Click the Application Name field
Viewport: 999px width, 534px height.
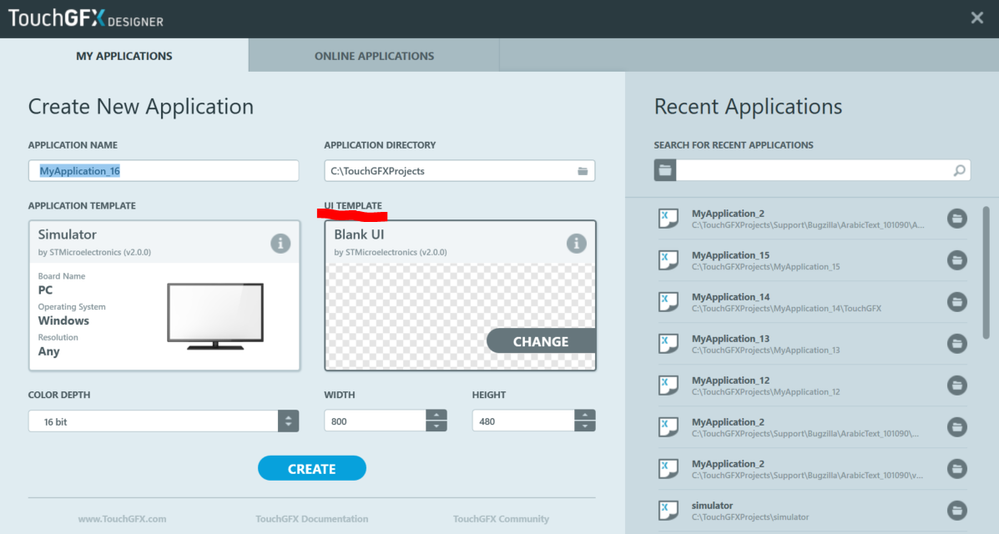[164, 171]
